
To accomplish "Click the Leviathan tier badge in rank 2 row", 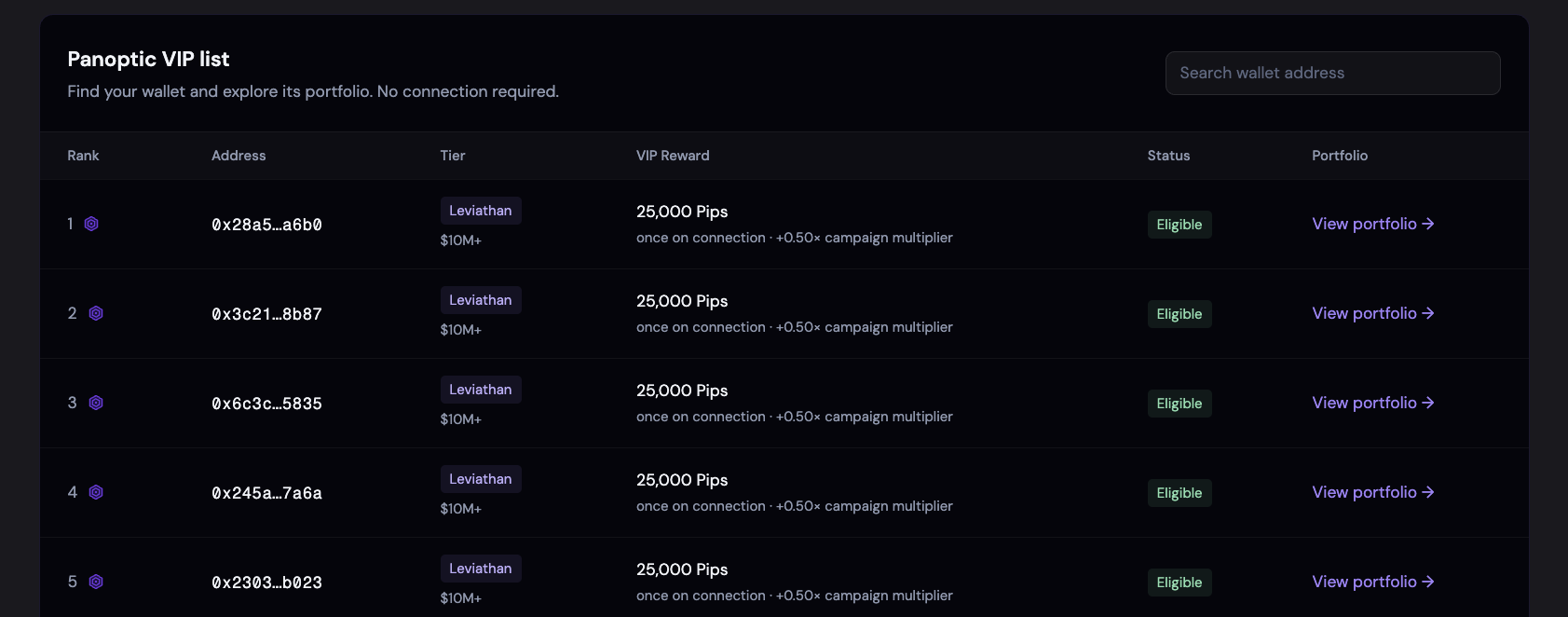I will 481,300.
